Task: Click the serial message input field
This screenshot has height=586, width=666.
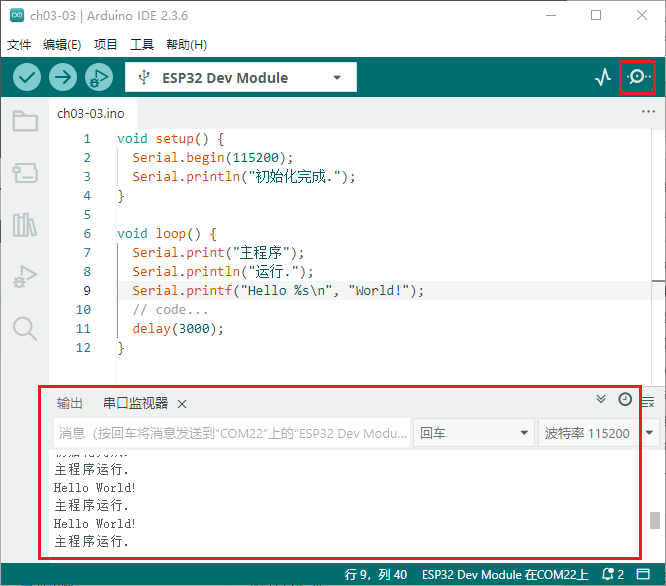Action: click(x=231, y=433)
